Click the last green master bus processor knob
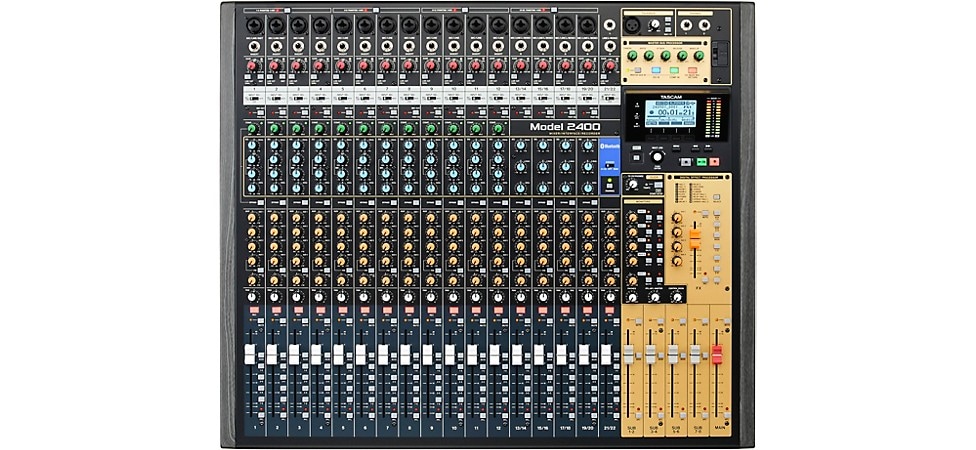 coord(699,56)
